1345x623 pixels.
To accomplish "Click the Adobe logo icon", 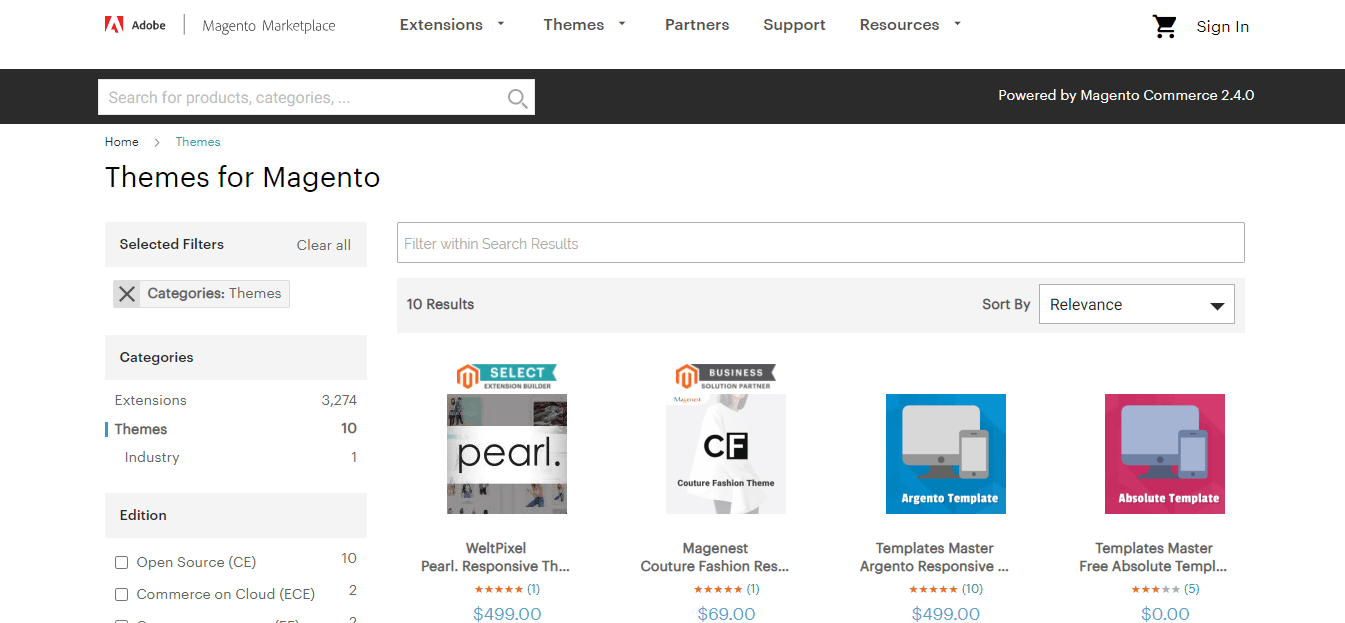I will click(114, 25).
